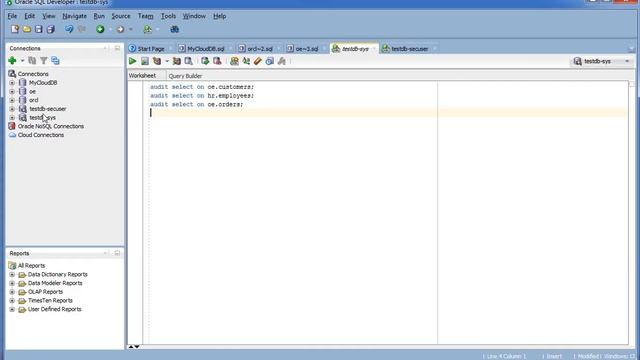The width and height of the screenshot is (640, 360).
Task: Minimize the Reports panel
Action: click(117, 253)
